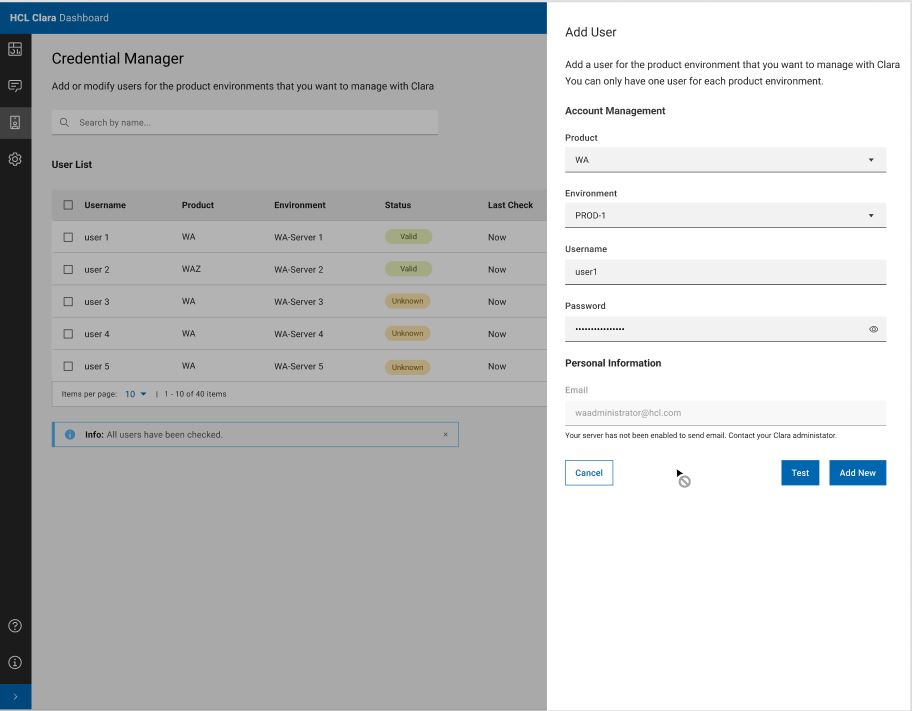This screenshot has height=711, width=912.
Task: Toggle the select-all checkbox in table header
Action: 68,205
